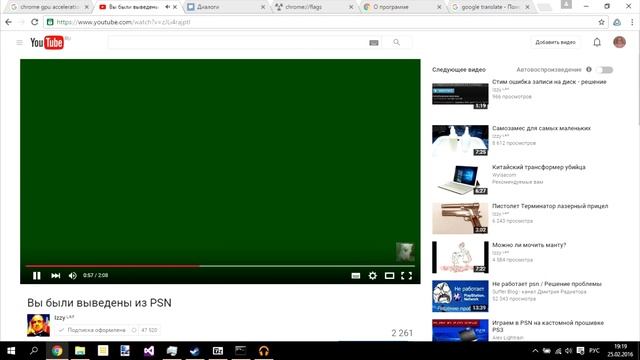Open the taskbar clock and date
The image size is (640, 360).
click(x=620, y=351)
